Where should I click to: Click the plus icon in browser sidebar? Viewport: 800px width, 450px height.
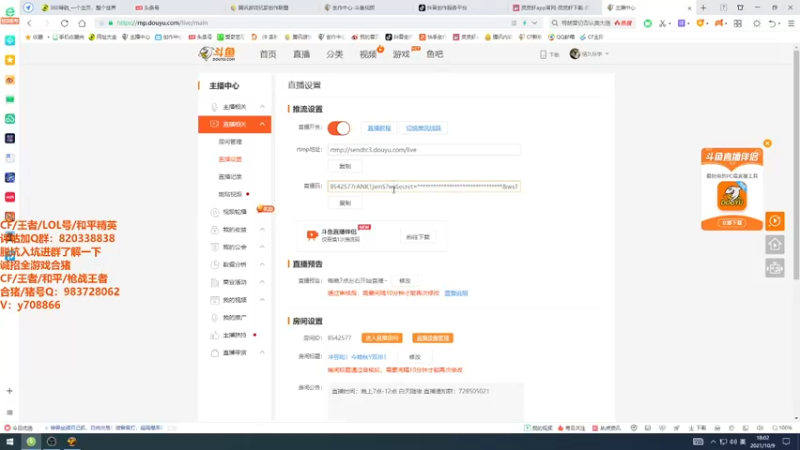[10, 391]
